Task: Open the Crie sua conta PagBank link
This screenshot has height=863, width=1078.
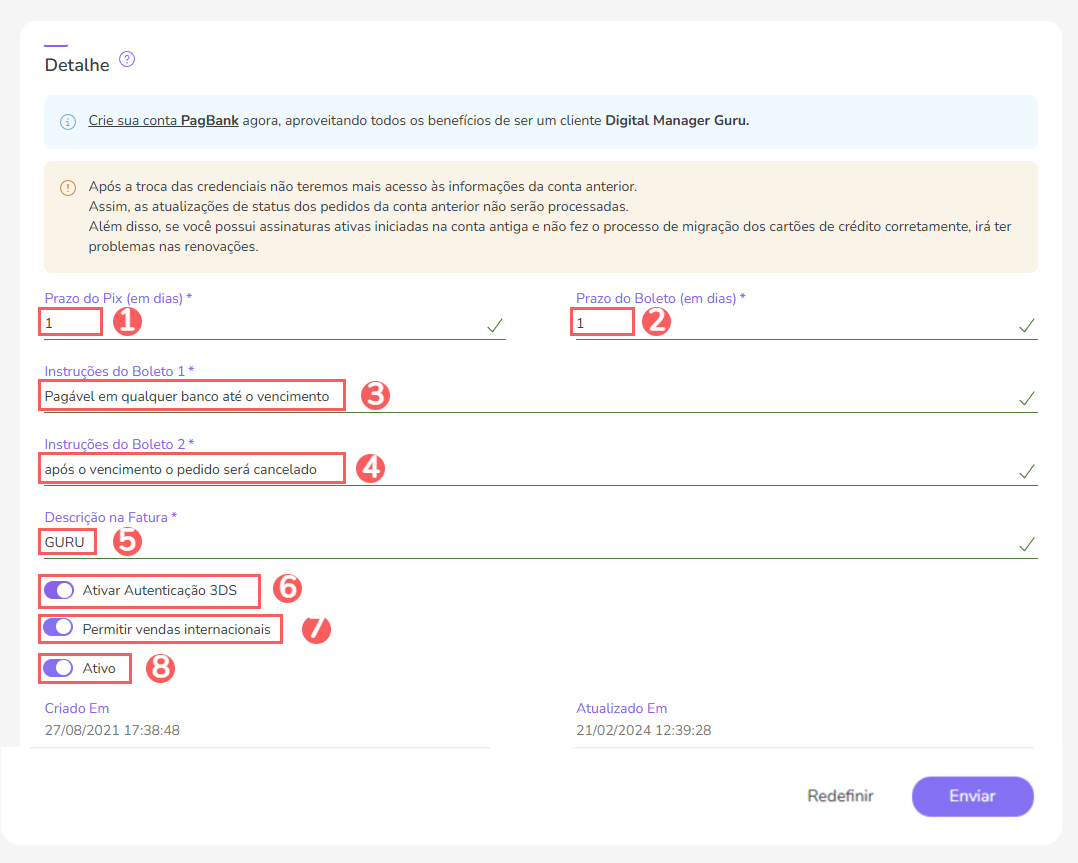Action: [163, 120]
